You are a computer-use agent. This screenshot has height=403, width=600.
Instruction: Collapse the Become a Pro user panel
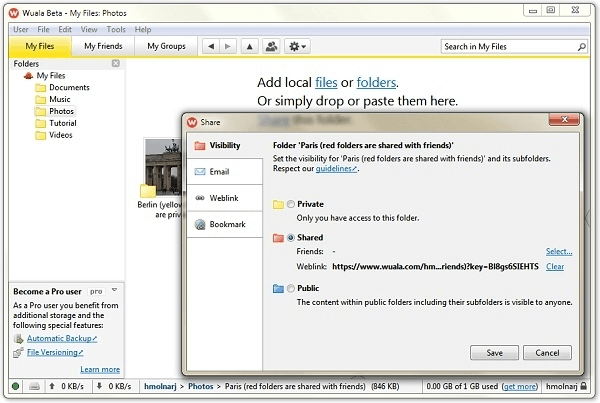pos(115,290)
